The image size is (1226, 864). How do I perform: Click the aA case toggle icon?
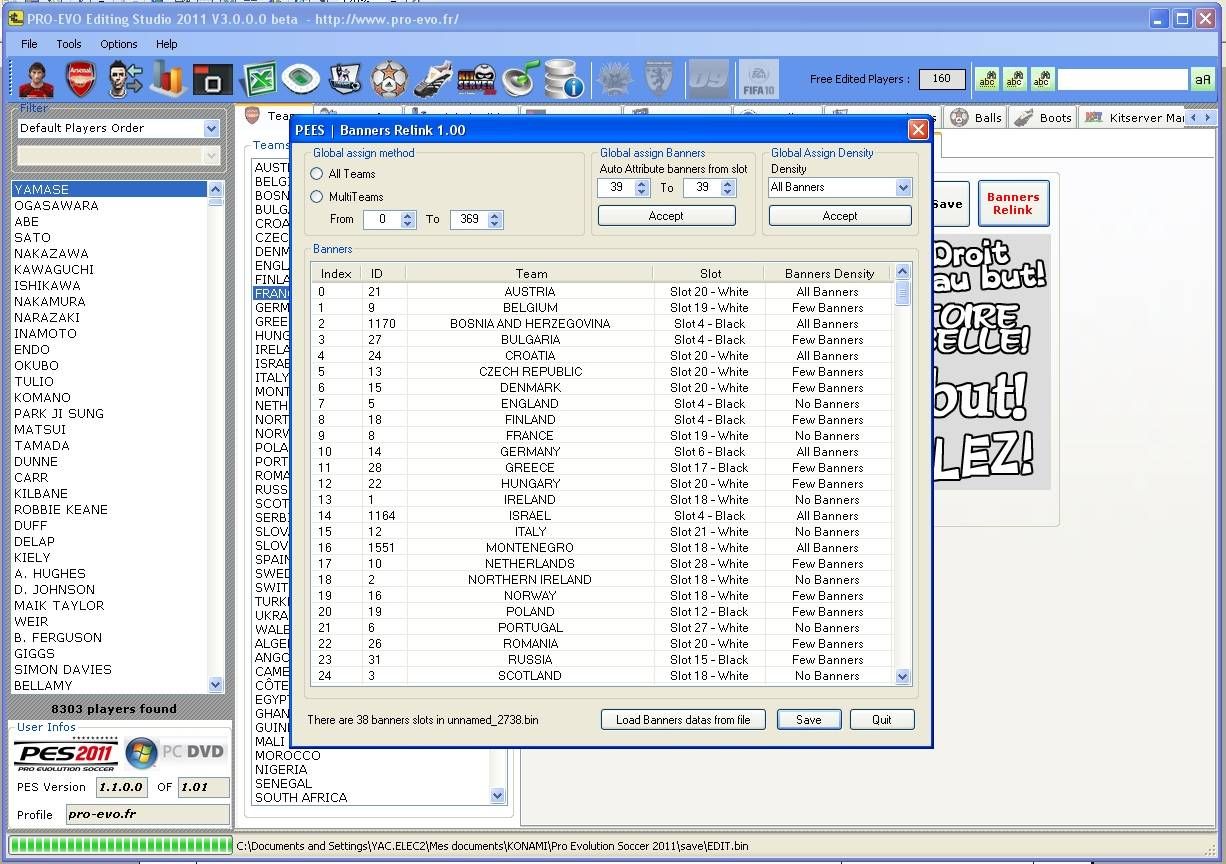tap(1202, 80)
